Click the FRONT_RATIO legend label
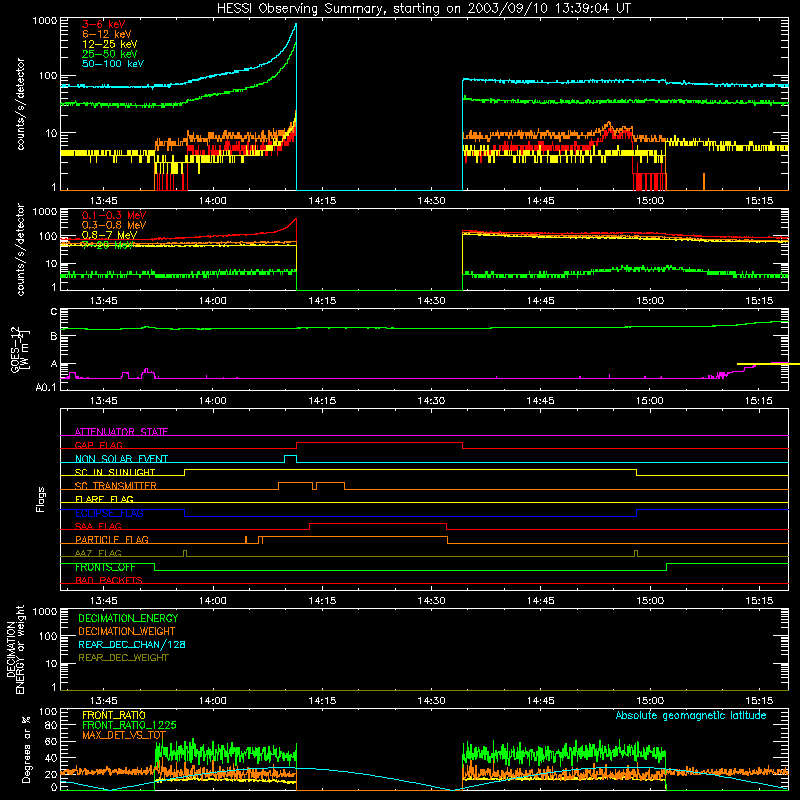 (x=114, y=716)
